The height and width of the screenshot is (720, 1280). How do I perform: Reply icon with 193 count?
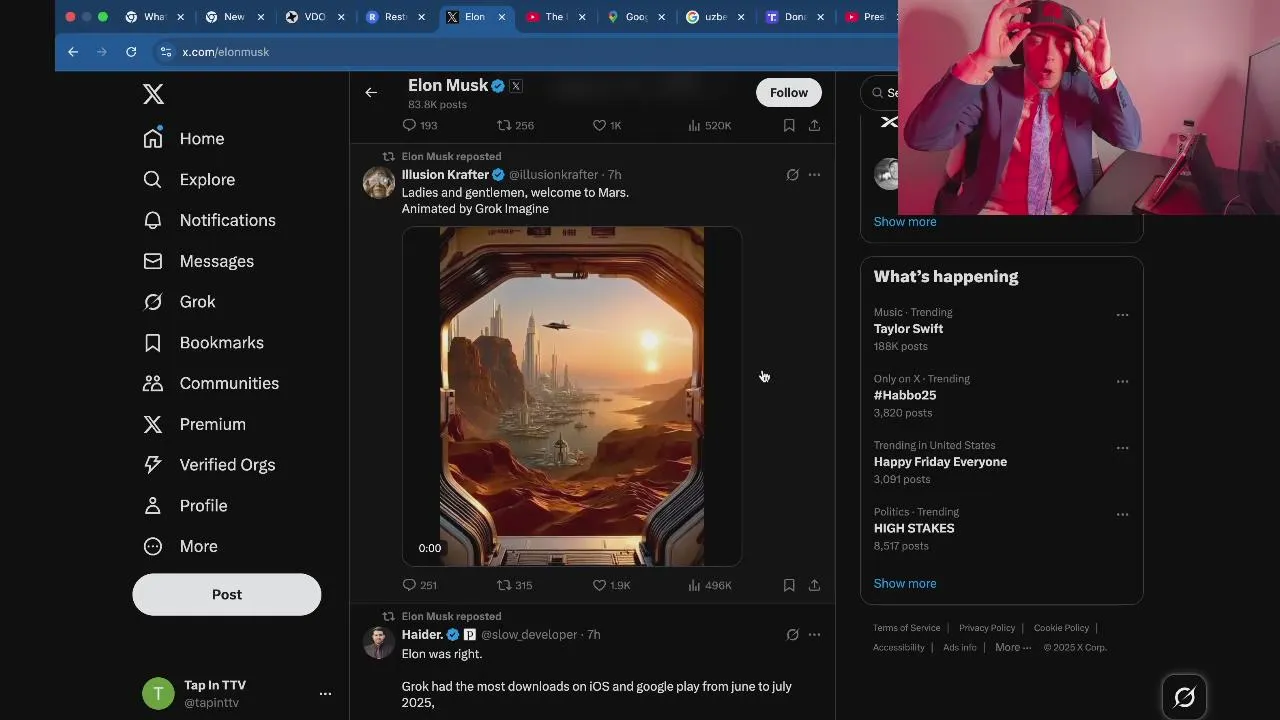point(409,125)
